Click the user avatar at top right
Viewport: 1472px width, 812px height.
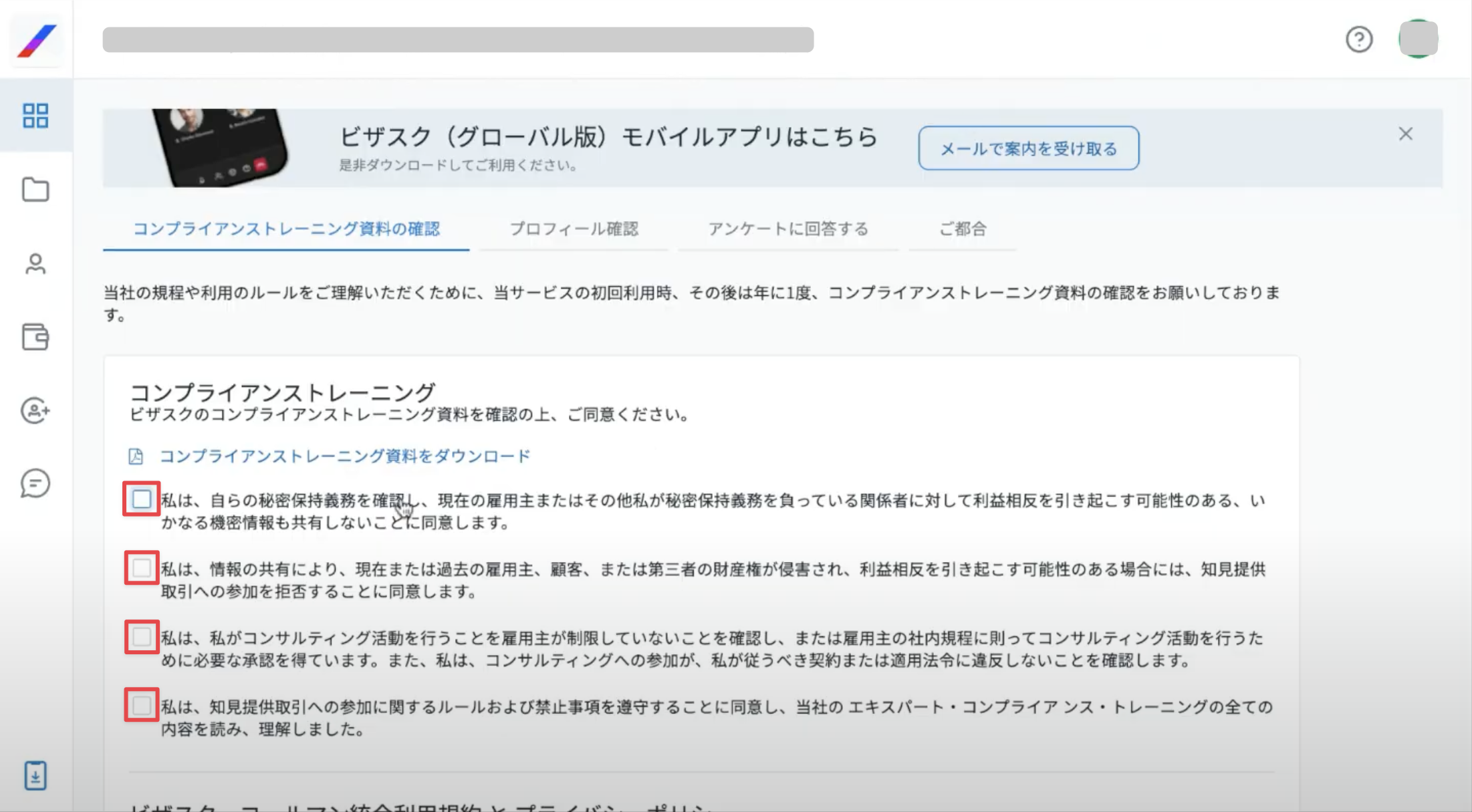[x=1418, y=39]
